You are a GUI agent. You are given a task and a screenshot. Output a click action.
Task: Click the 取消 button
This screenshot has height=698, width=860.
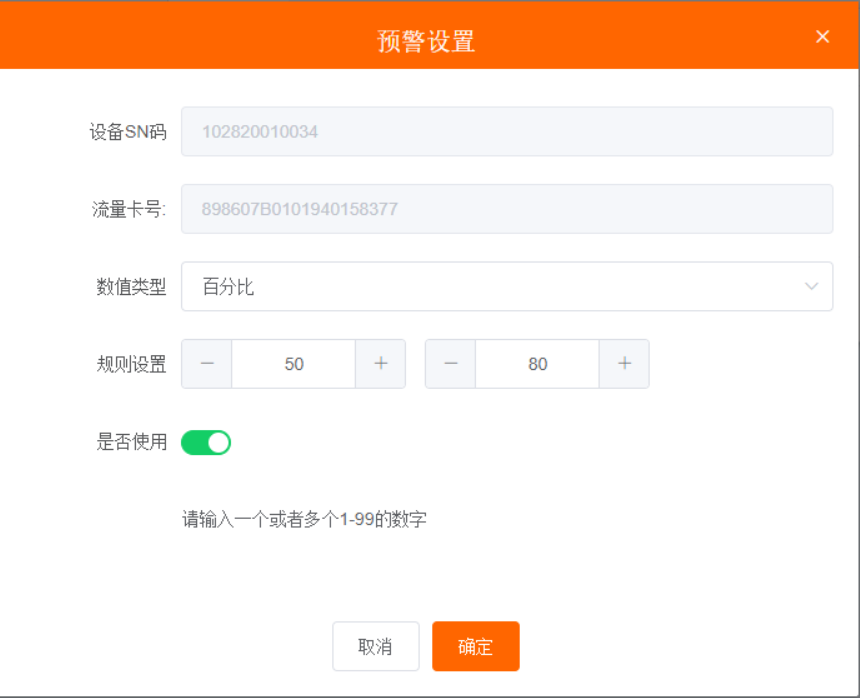[376, 646]
